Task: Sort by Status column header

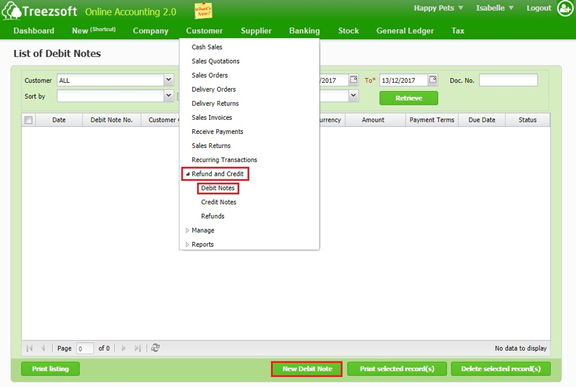Action: (528, 120)
